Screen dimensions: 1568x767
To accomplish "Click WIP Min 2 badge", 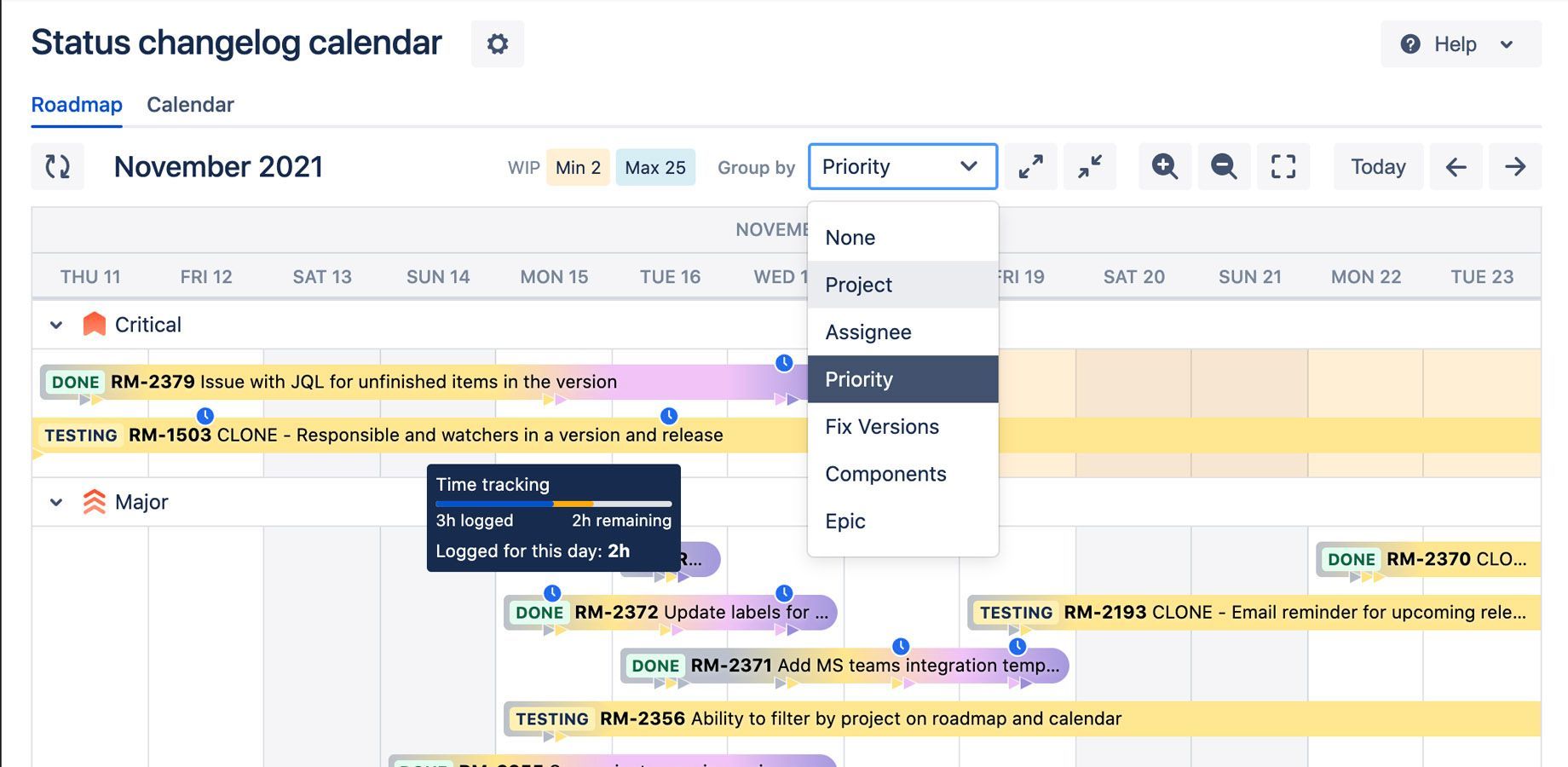I will click(578, 167).
